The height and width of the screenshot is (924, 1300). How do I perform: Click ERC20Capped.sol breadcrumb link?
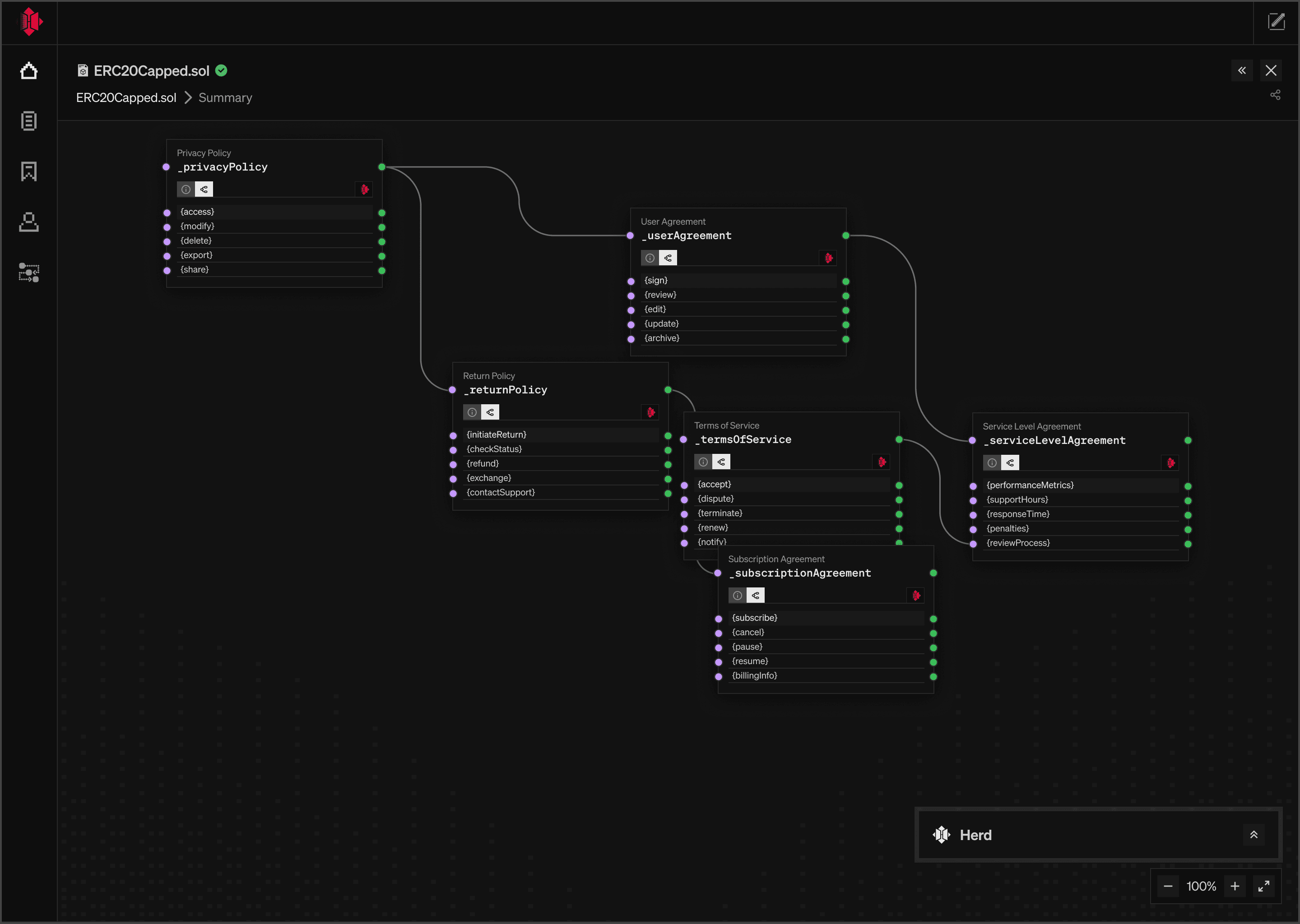click(126, 98)
